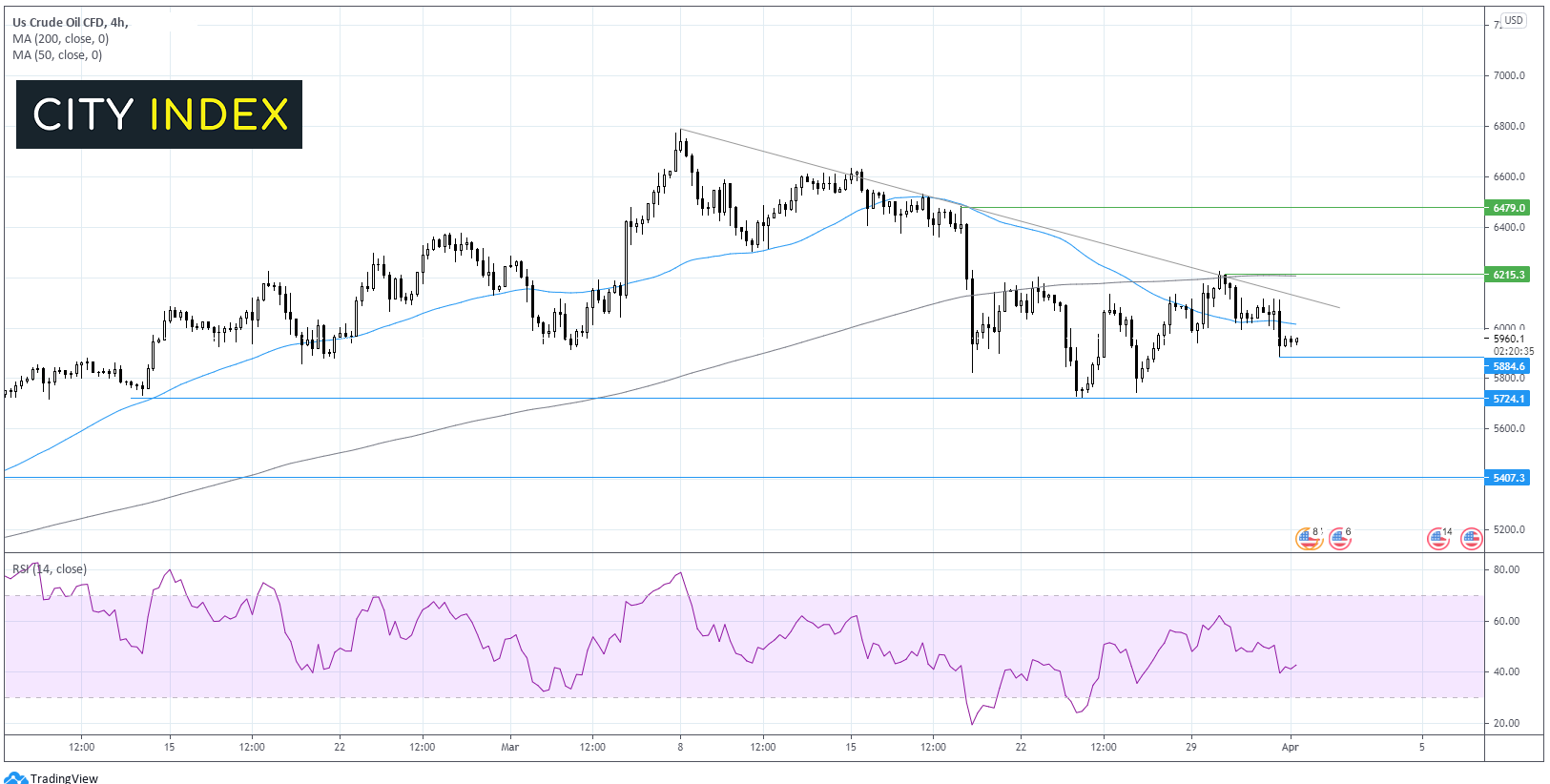Viewport: 1550px width, 784px height.
Task: Select the MA (50, close, 0) indicator legend
Action: pos(57,55)
